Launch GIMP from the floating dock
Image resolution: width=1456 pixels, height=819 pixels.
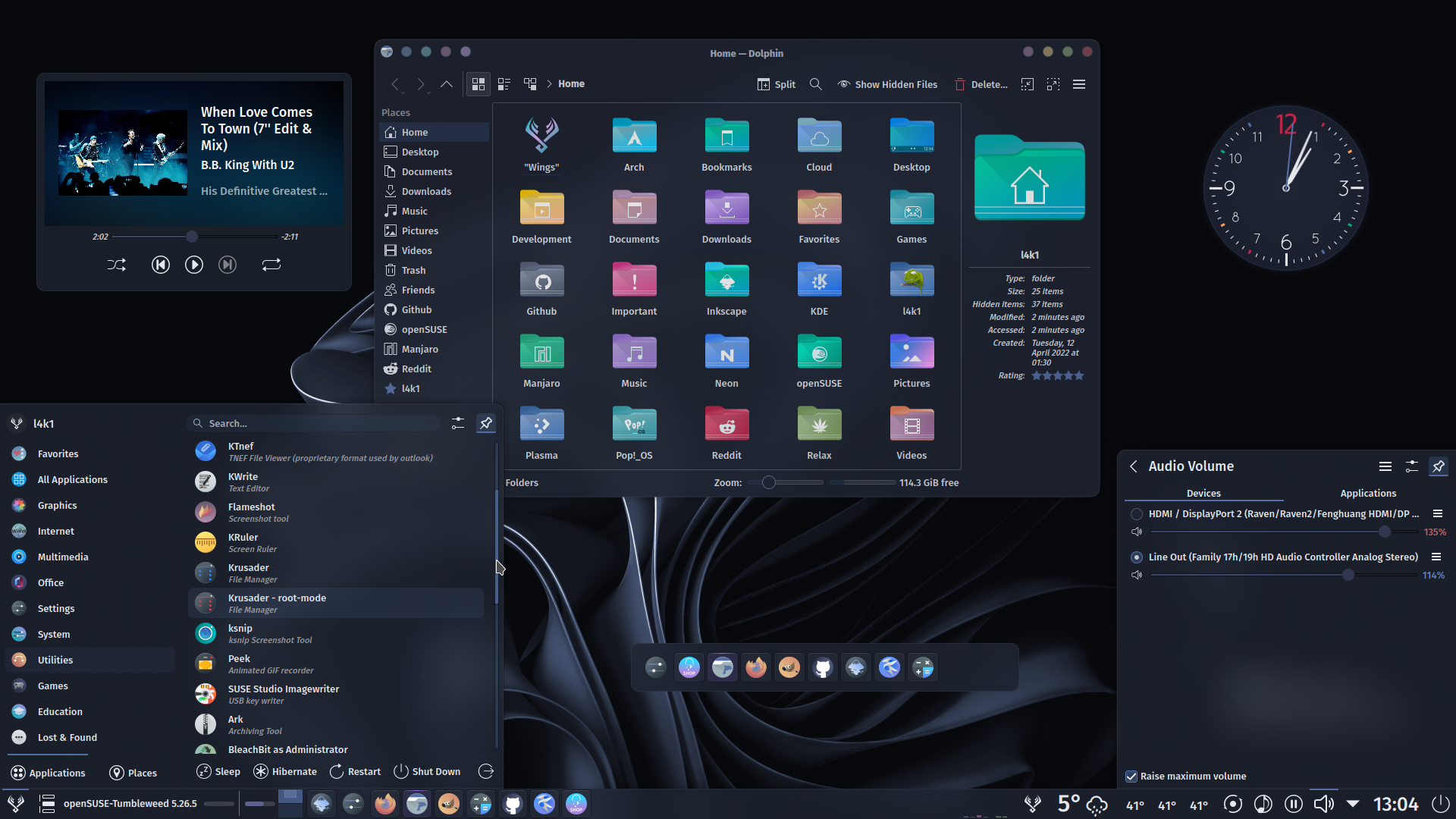[789, 667]
